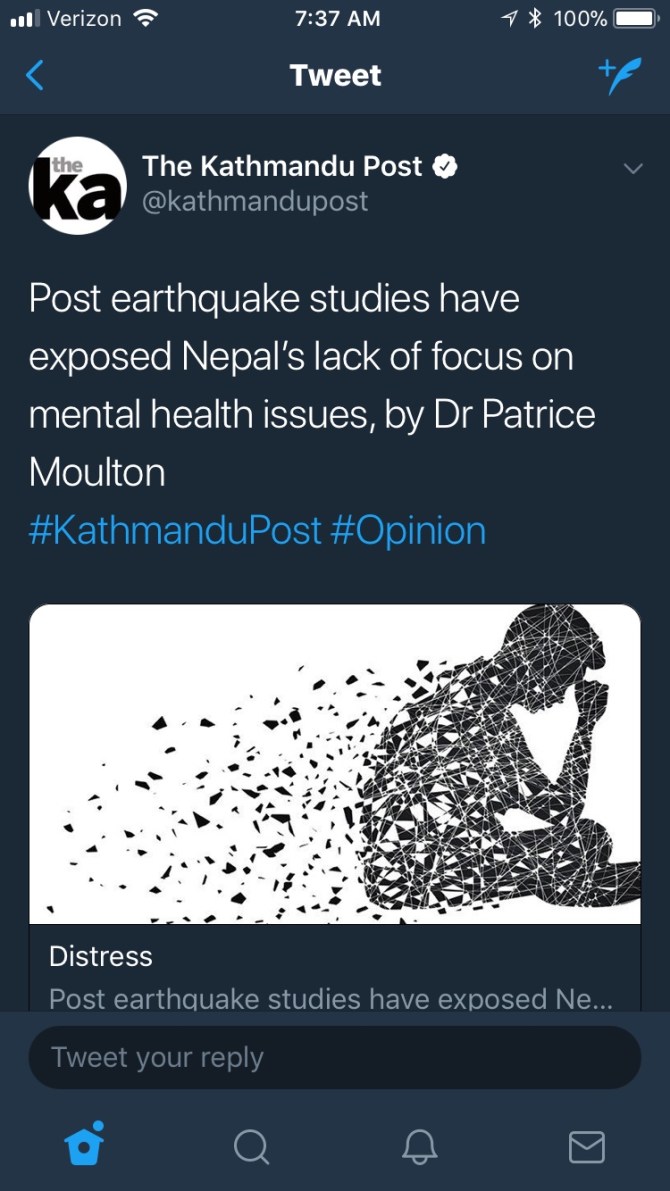This screenshot has height=1191, width=670.
Task: Tap the #KathmanduPost hashtag
Action: click(x=175, y=530)
